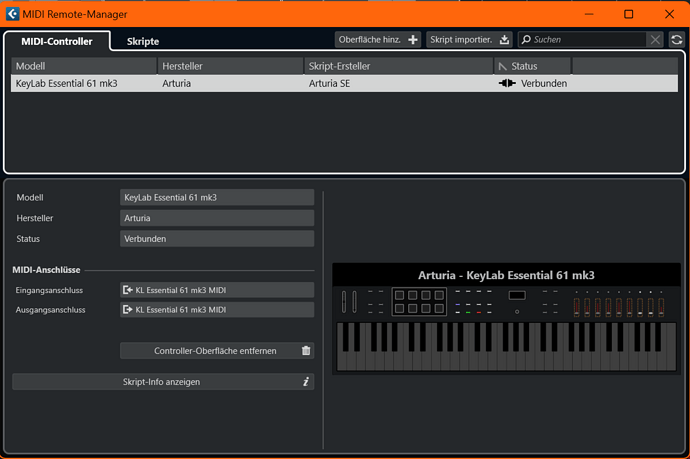Click the plug connection icon beside Verbunden
This screenshot has width=690, height=459.
coord(507,83)
